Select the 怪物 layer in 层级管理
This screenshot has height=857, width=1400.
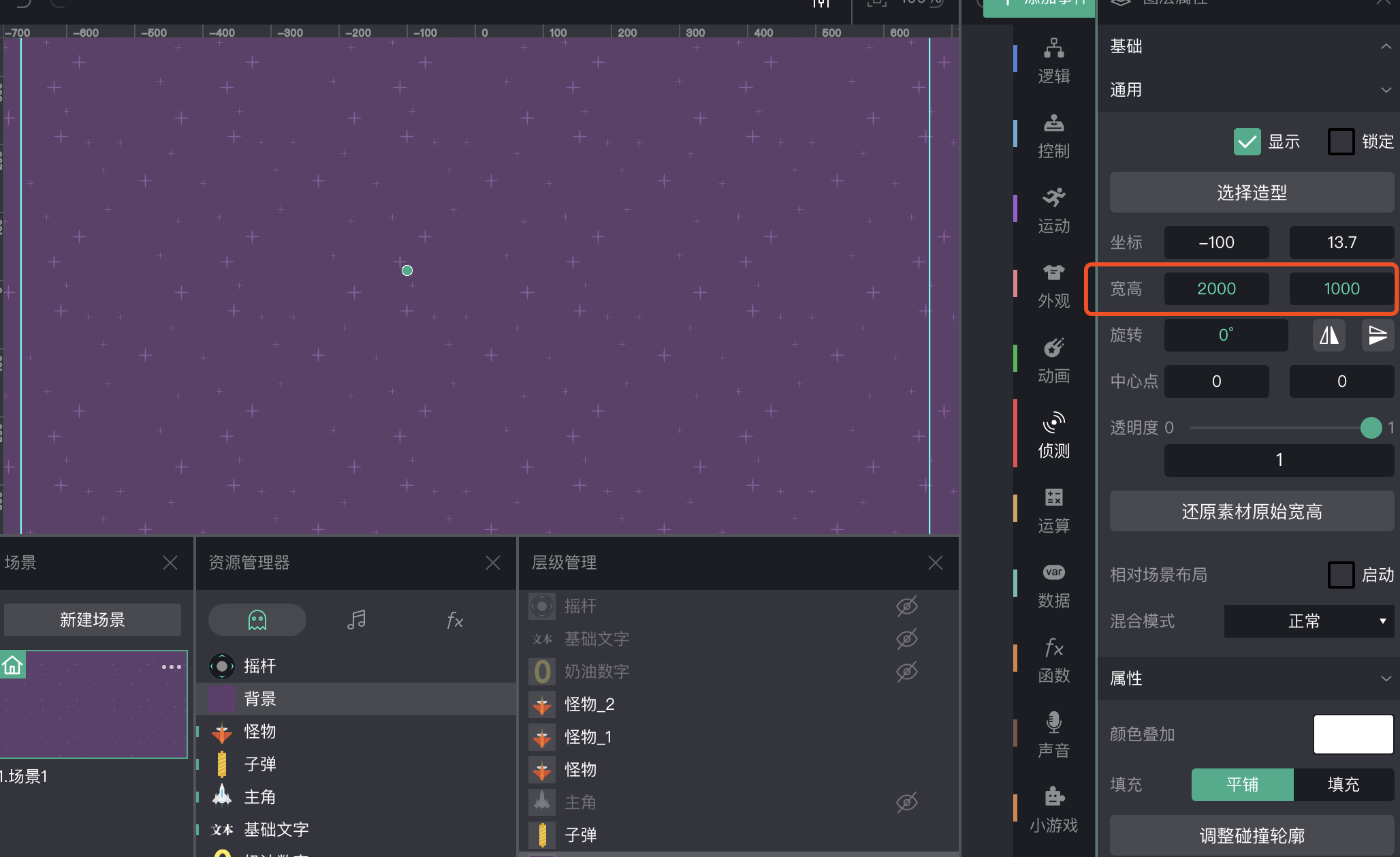[739, 770]
